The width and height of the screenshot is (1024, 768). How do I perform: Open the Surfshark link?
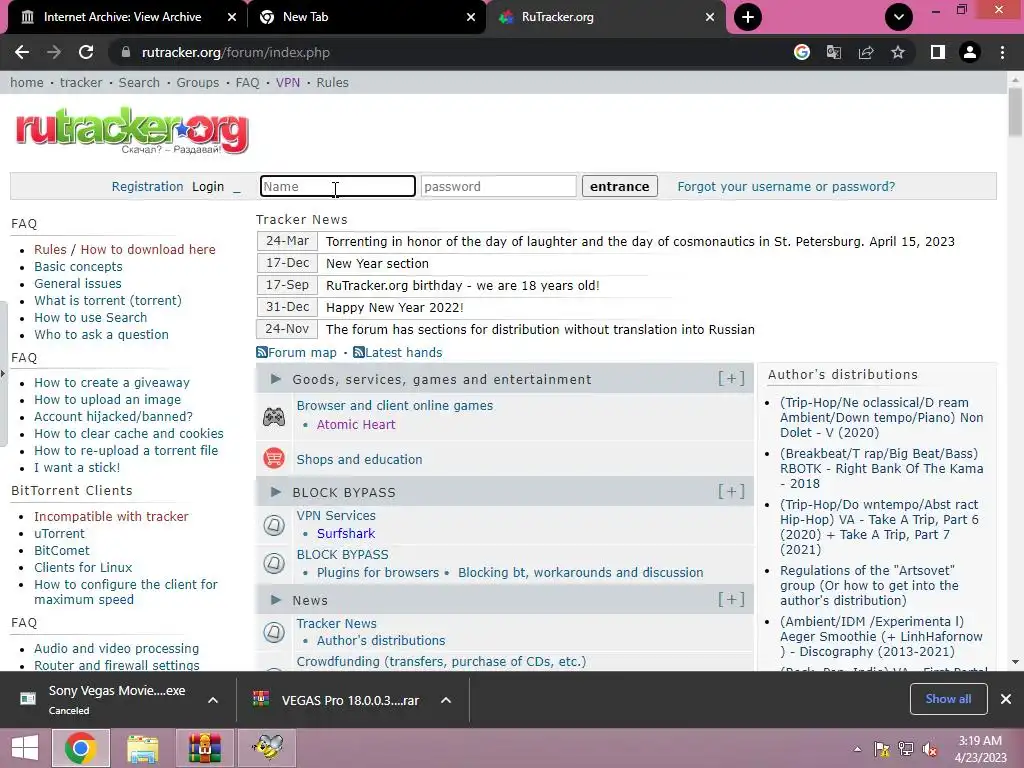(345, 534)
